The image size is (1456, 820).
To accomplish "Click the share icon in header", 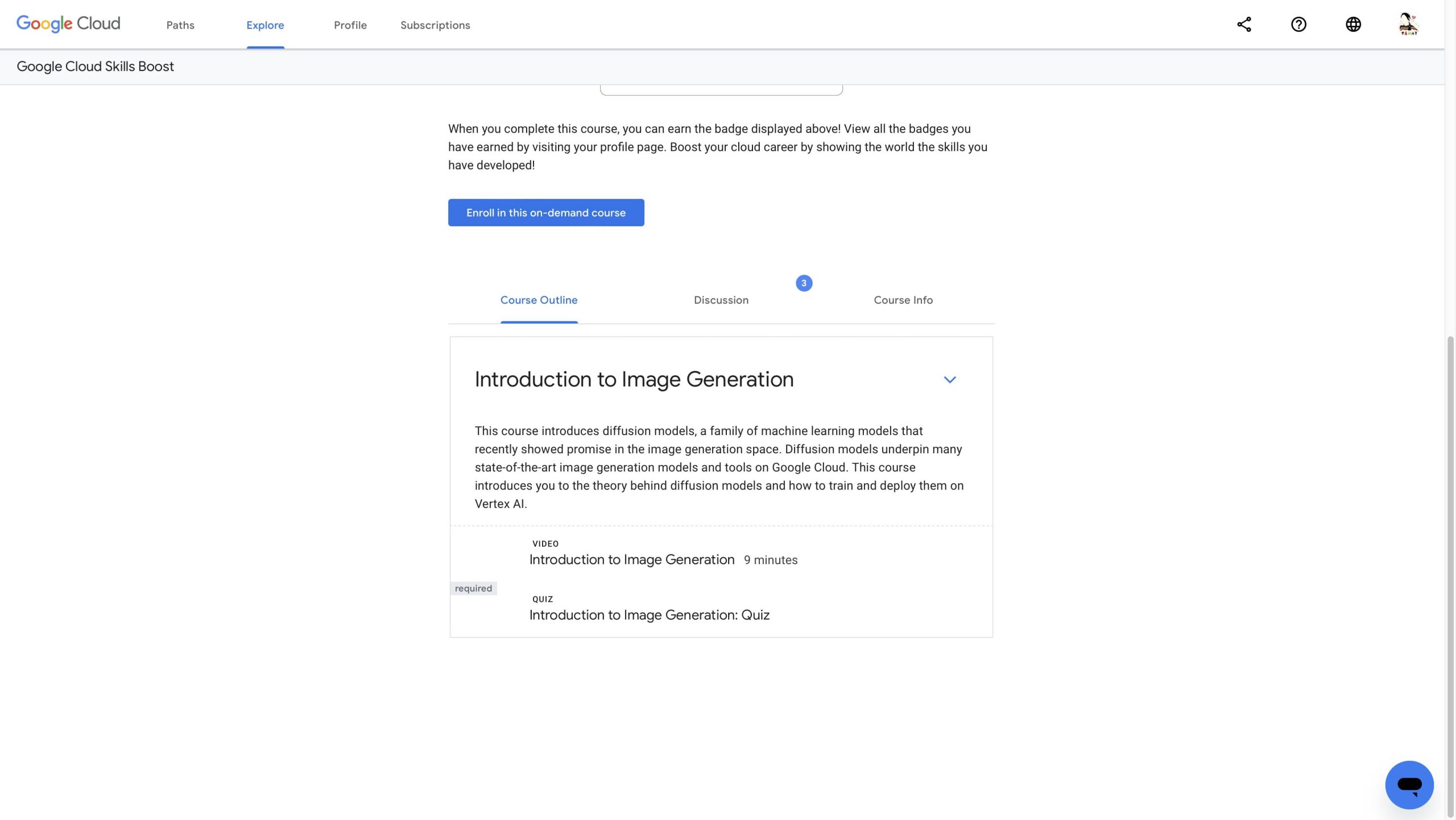I will click(1244, 24).
